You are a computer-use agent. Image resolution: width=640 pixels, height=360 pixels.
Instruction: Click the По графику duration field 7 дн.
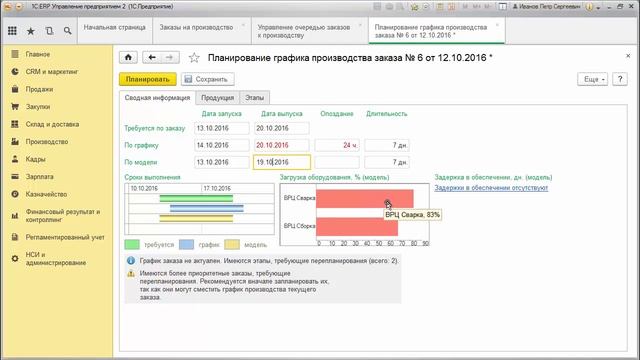click(x=387, y=145)
